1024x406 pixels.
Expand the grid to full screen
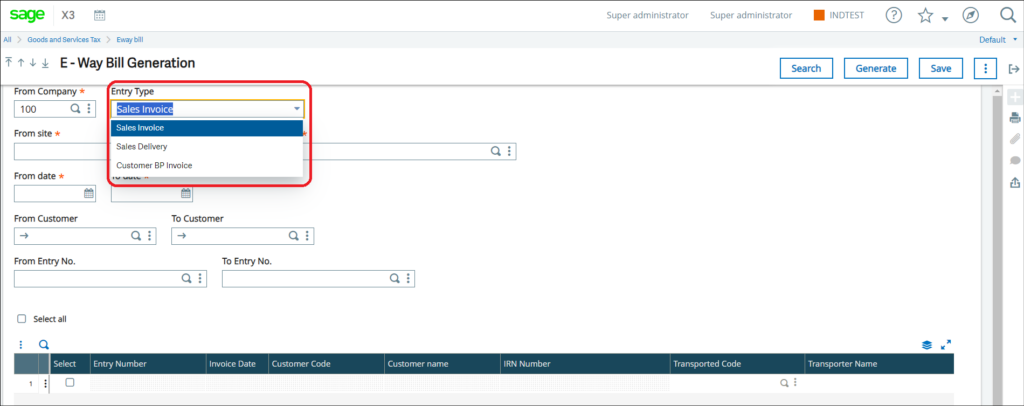(946, 345)
